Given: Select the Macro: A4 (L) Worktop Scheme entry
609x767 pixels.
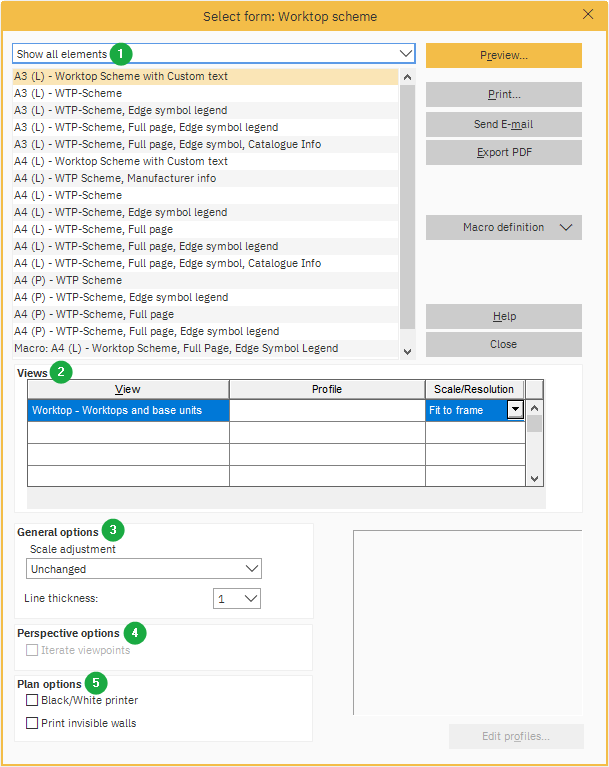Looking at the screenshot, I should 175,348.
